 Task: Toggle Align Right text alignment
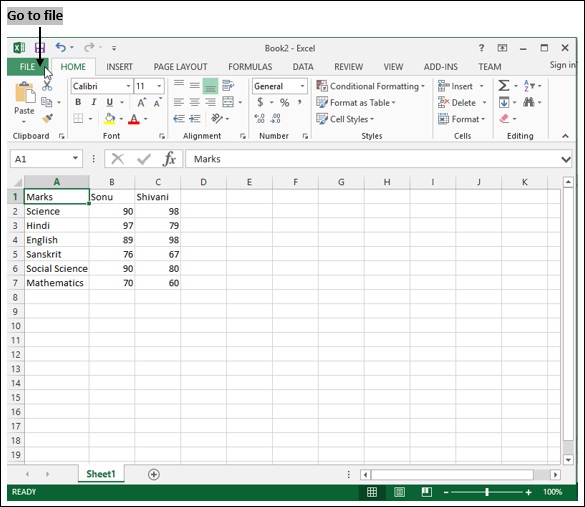[x=210, y=102]
